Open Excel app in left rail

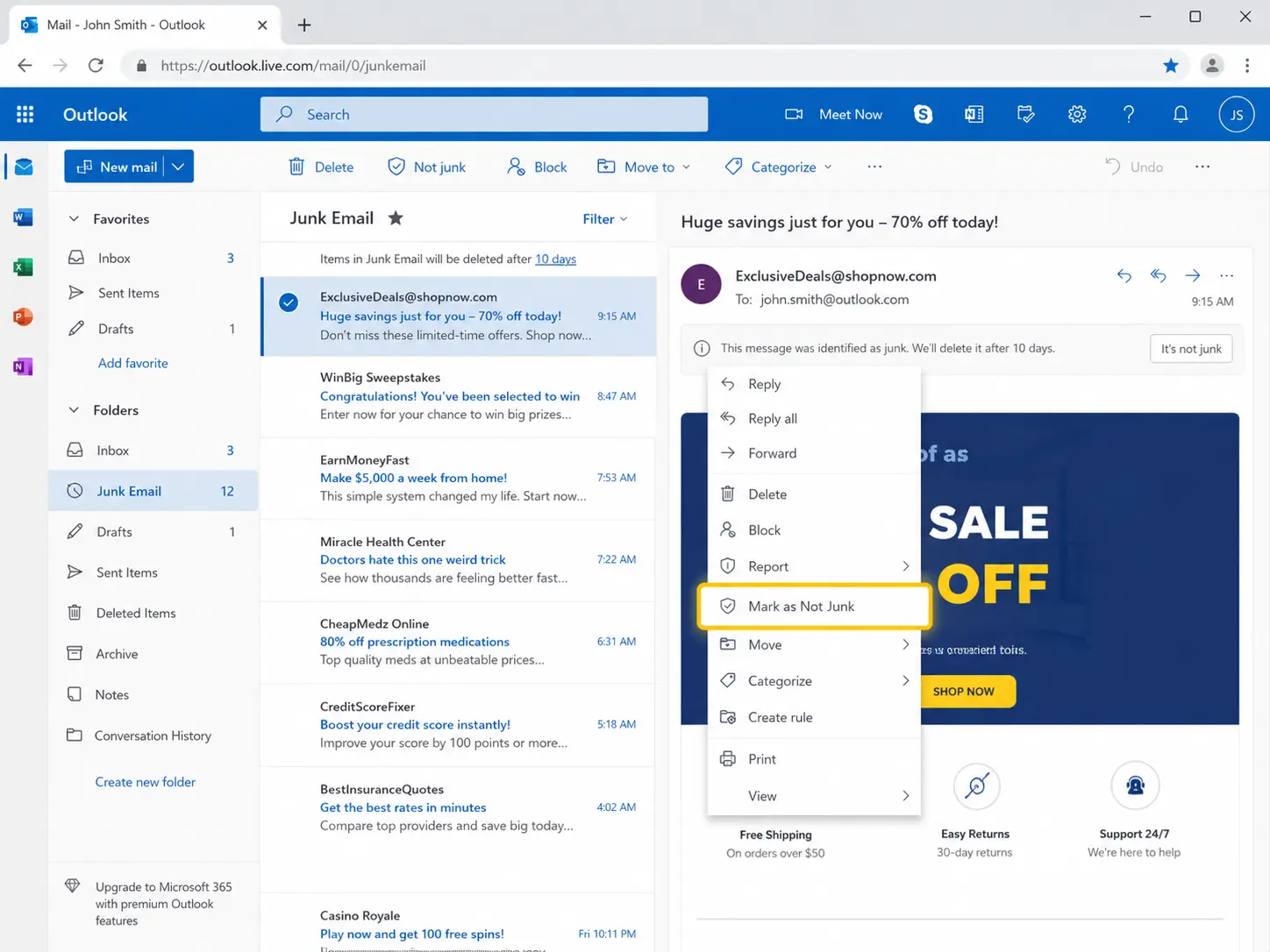click(x=24, y=266)
